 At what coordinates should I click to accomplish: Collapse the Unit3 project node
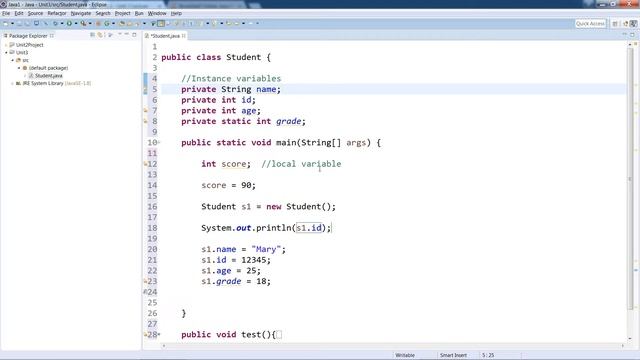coord(6,53)
